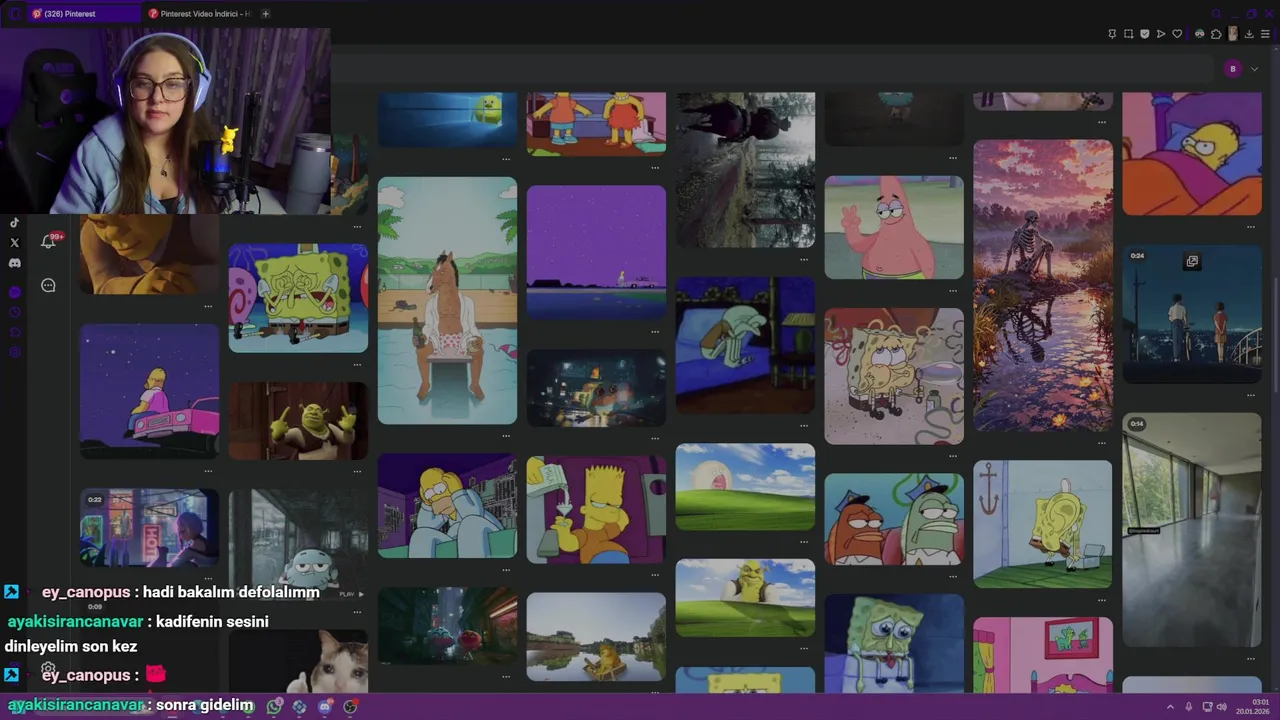The image size is (1280, 720).
Task: Open the skeleton by sunset lake pin
Action: (1043, 285)
